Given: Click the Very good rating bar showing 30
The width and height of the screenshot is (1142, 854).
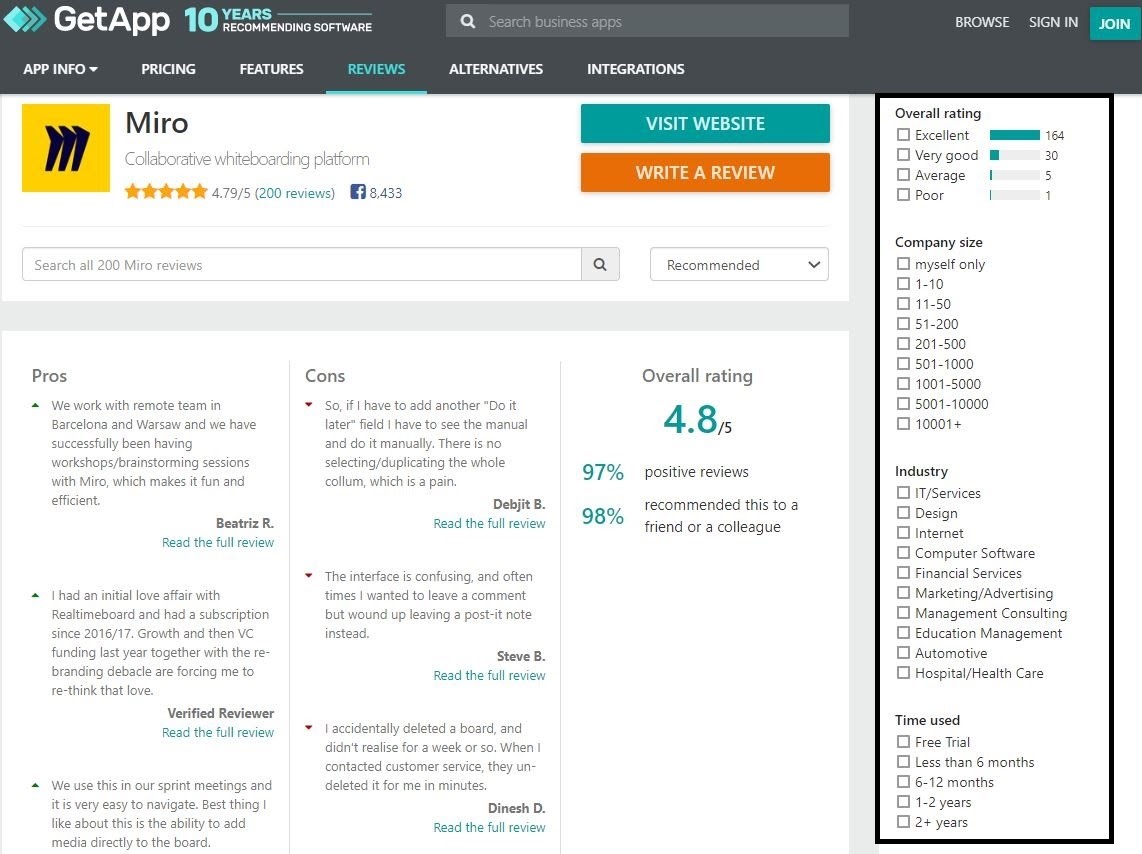Looking at the screenshot, I should coord(1015,154).
